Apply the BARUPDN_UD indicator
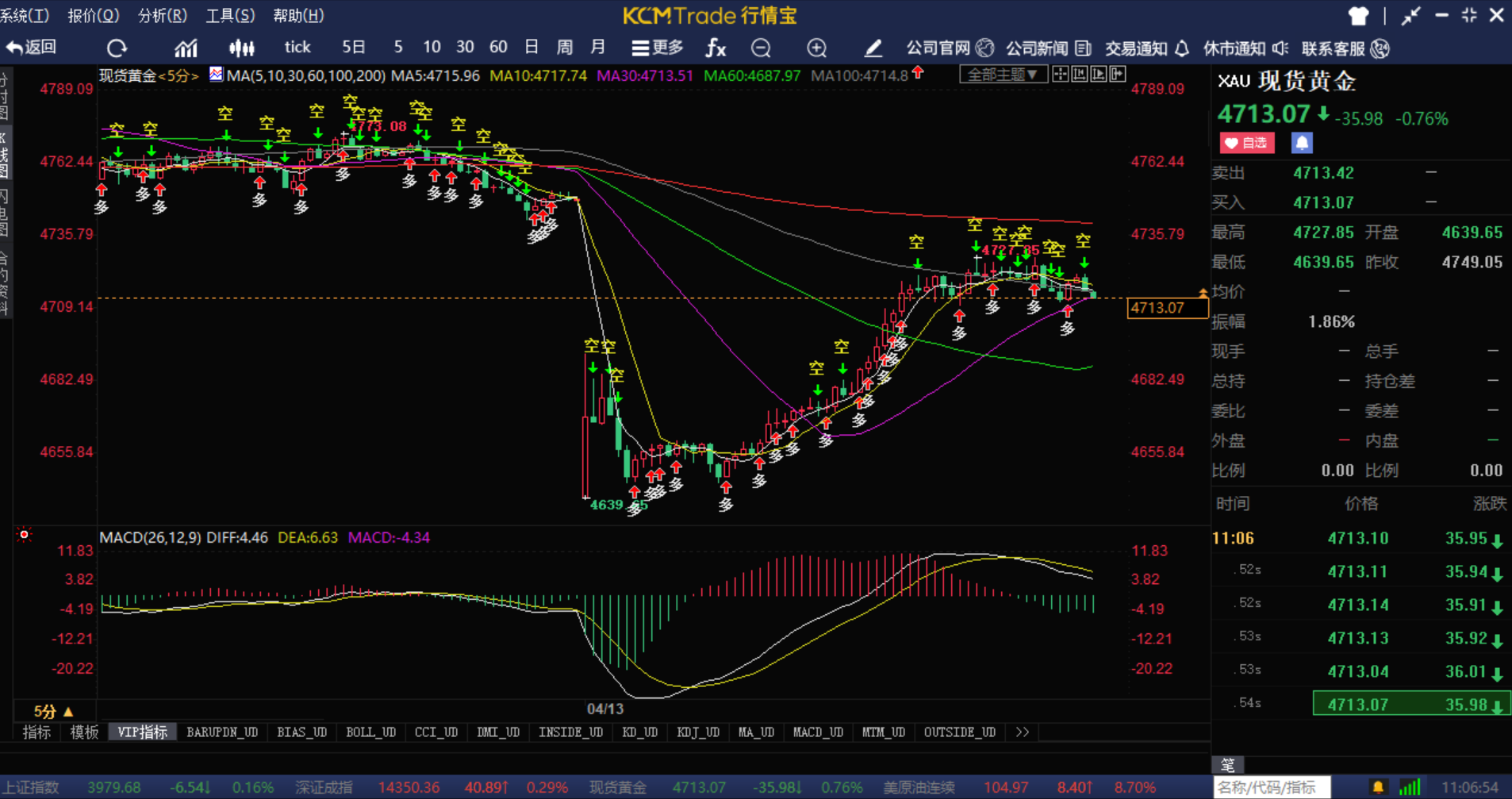 pos(222,732)
